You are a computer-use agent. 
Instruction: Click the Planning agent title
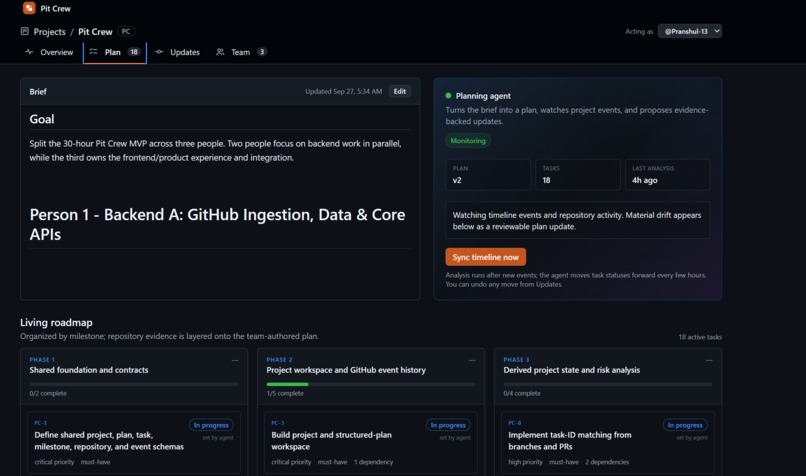(x=483, y=96)
